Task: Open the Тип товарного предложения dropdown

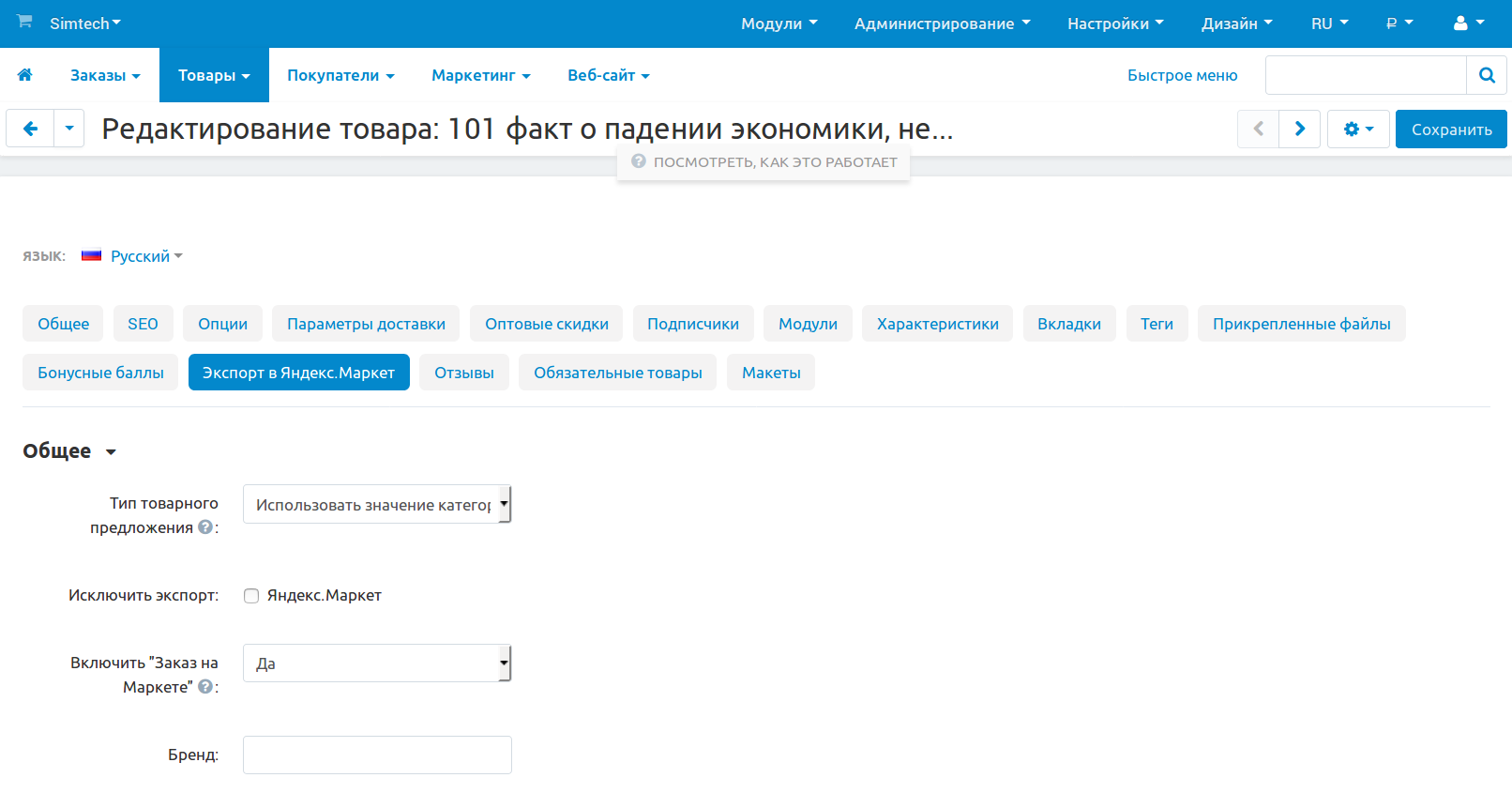Action: coord(376,504)
